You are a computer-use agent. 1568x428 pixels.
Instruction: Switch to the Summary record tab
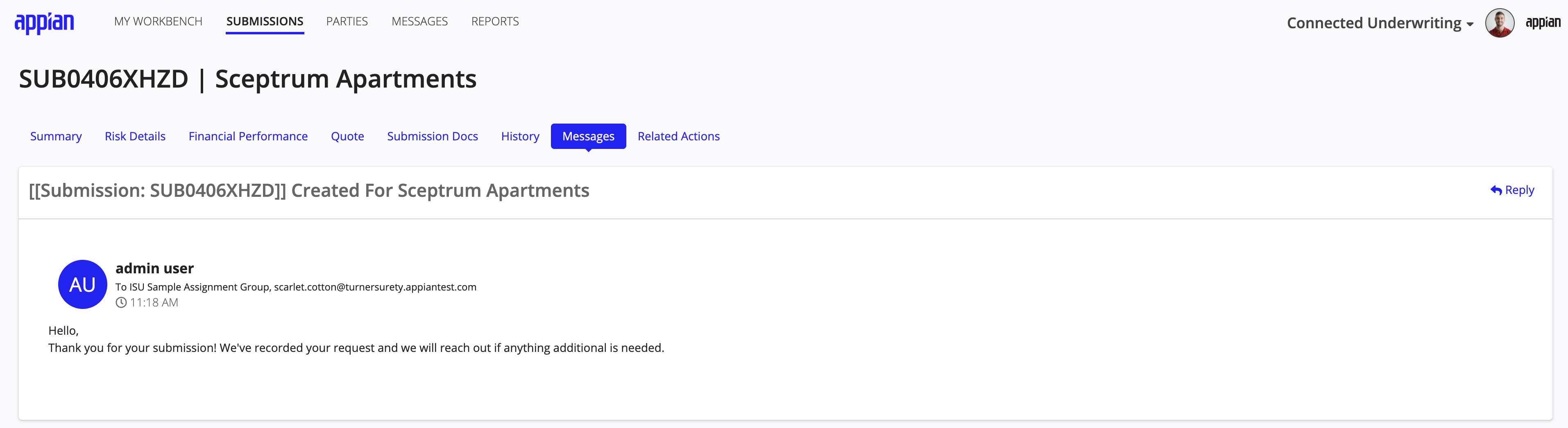tap(56, 136)
